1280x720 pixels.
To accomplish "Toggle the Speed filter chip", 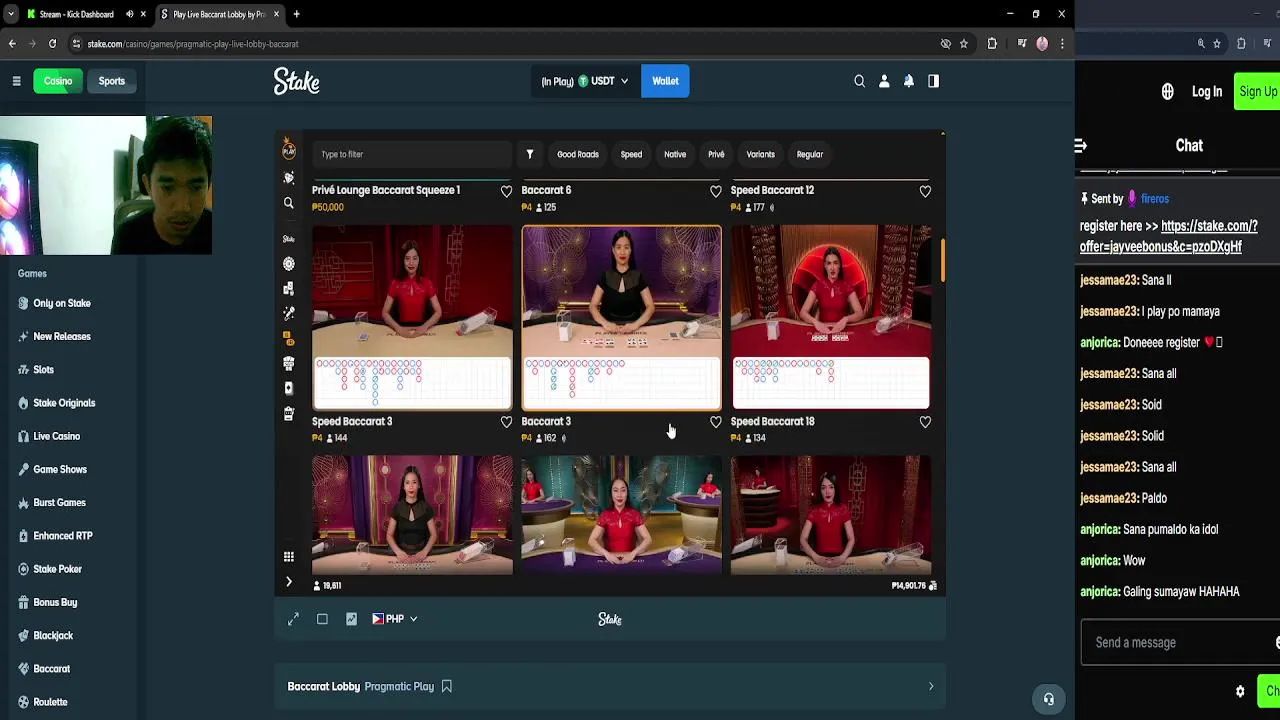I will click(x=631, y=154).
